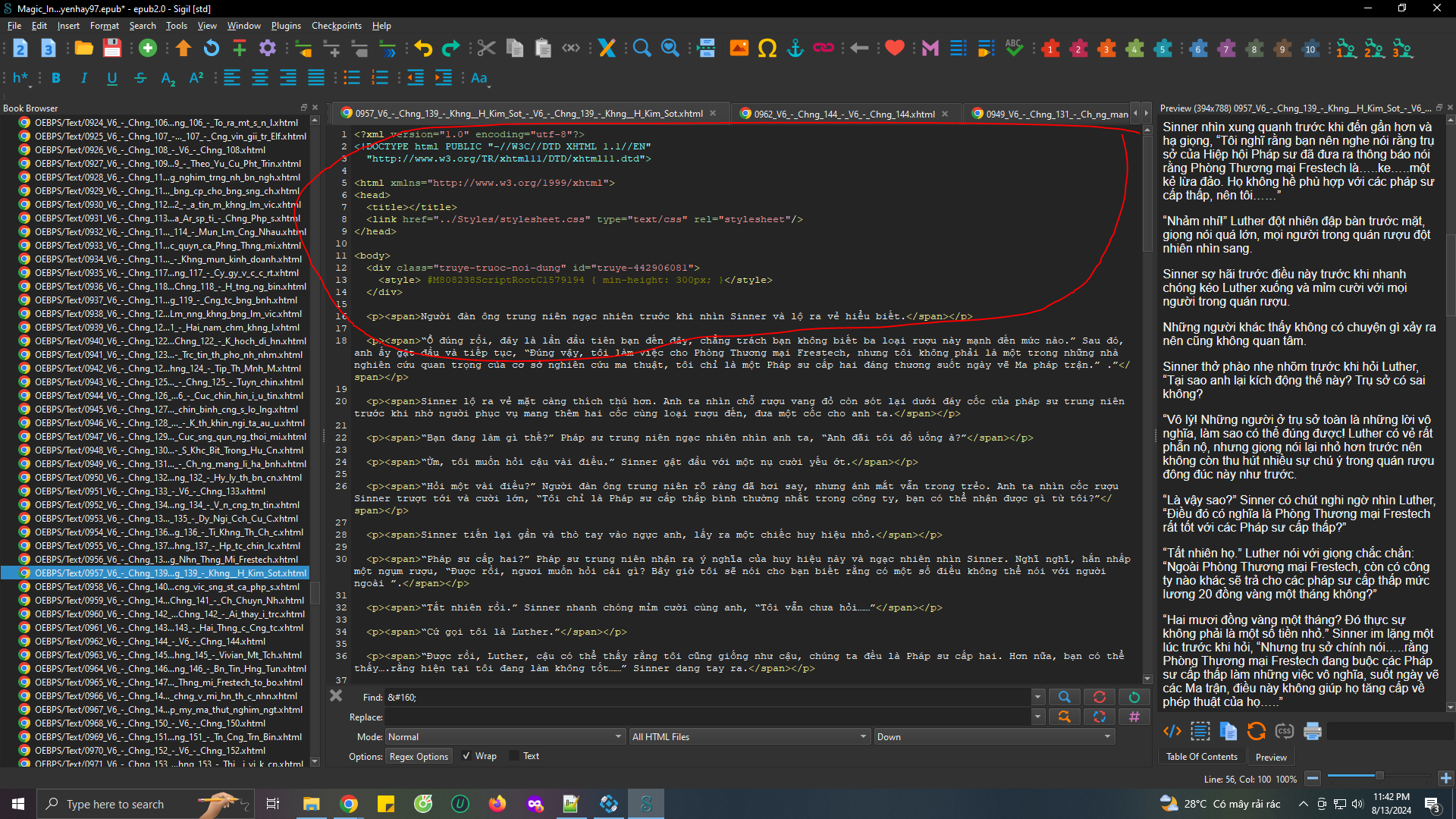Open the Checkpoints menu
This screenshot has width=1456, height=819.
(337, 26)
